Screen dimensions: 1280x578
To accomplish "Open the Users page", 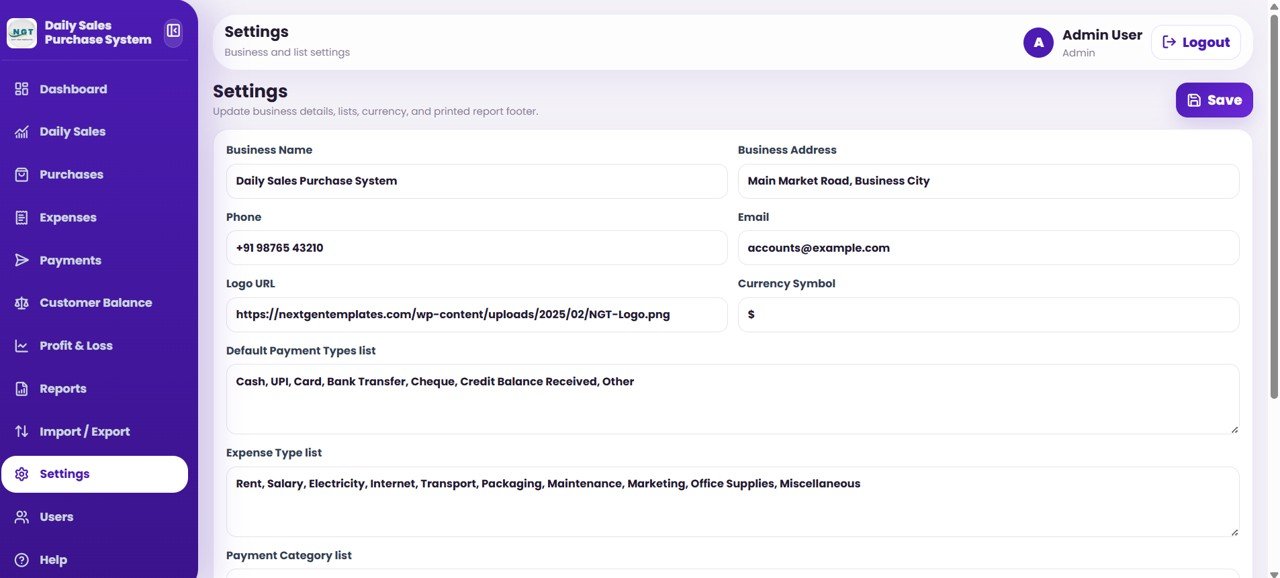I will coord(94,517).
